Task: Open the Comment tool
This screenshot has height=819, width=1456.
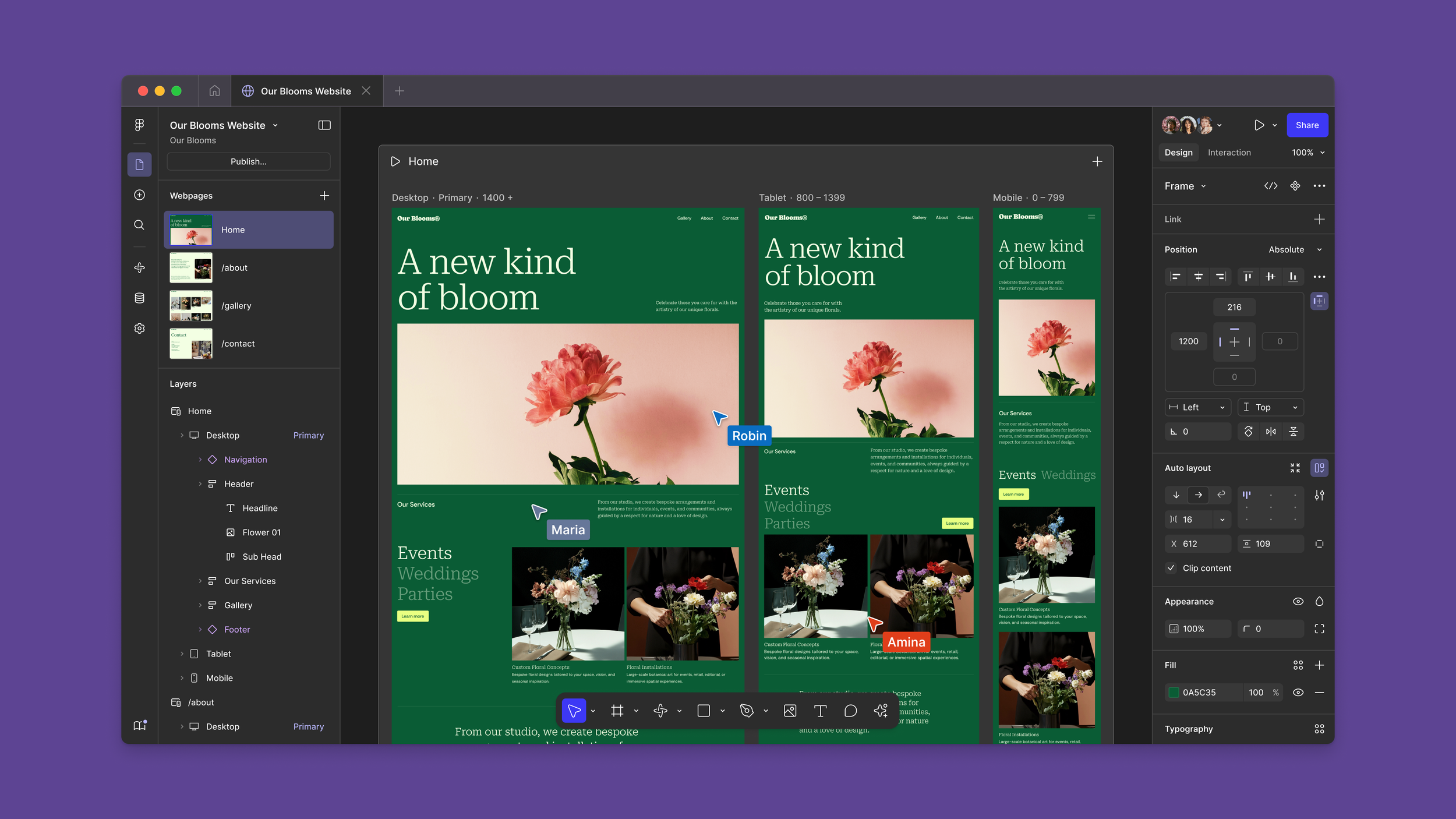Action: click(x=850, y=711)
